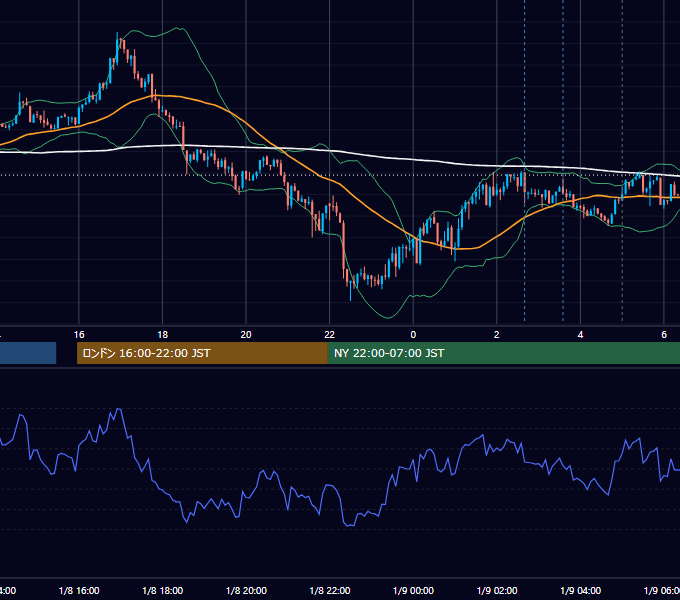
Task: Click the NY 22:00-07:00 JST session bar
Action: [x=503, y=353]
